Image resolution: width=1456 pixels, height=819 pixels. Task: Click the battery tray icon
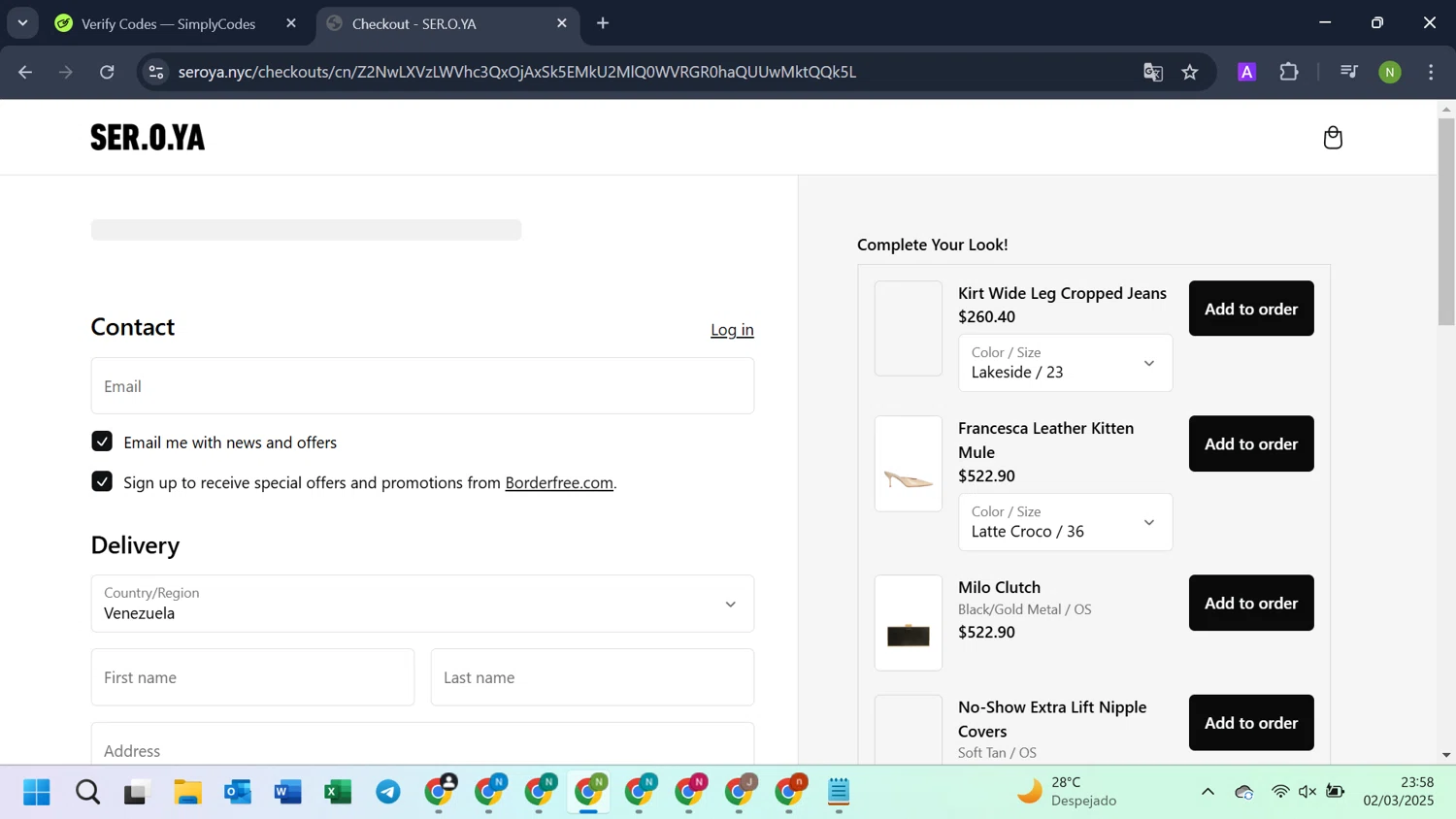coord(1336,792)
